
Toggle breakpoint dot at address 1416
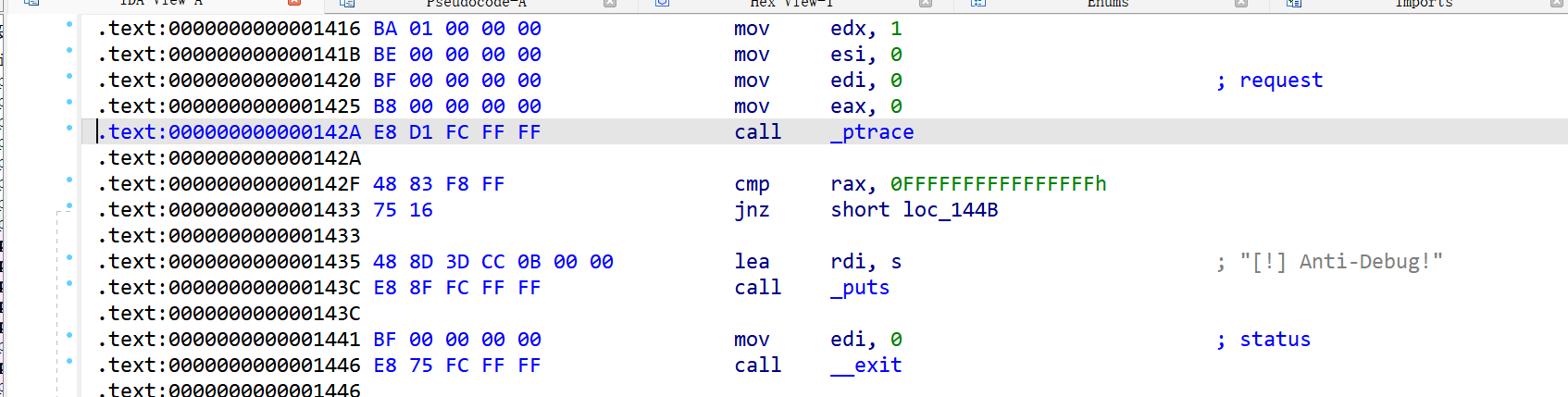69,24
